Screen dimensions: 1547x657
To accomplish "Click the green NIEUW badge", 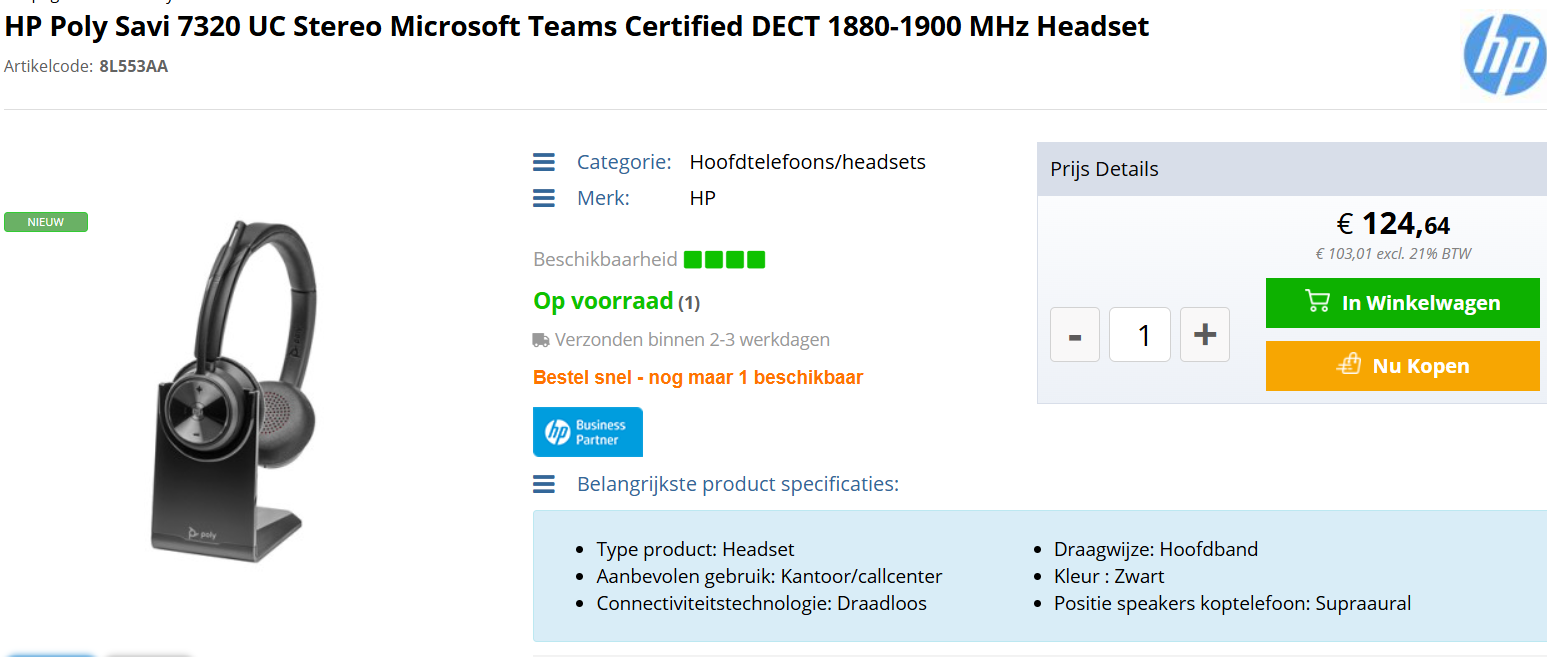I will pos(46,222).
